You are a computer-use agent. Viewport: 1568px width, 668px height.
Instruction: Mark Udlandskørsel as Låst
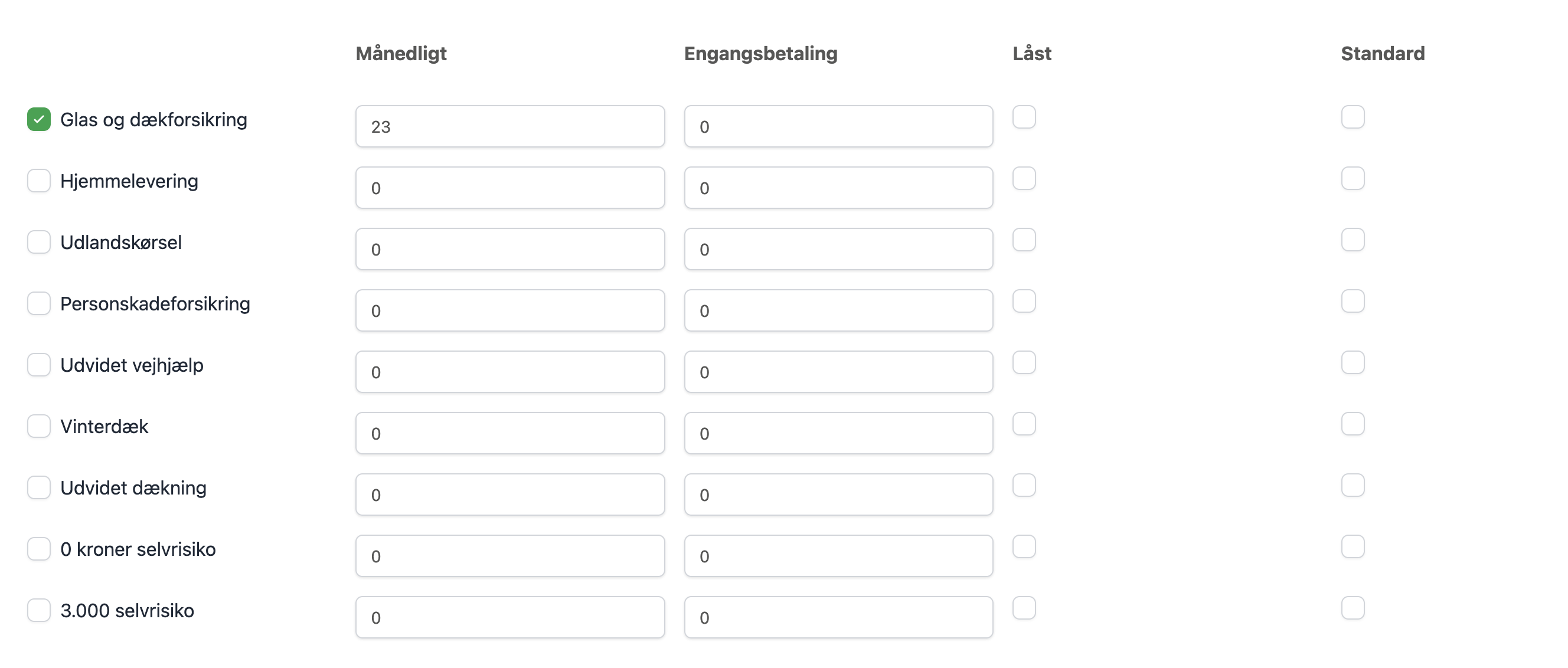pos(1024,240)
